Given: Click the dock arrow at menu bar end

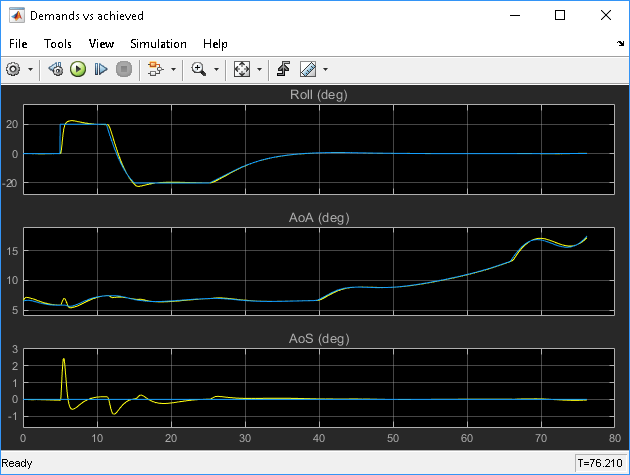Looking at the screenshot, I should pyautogui.click(x=620, y=43).
